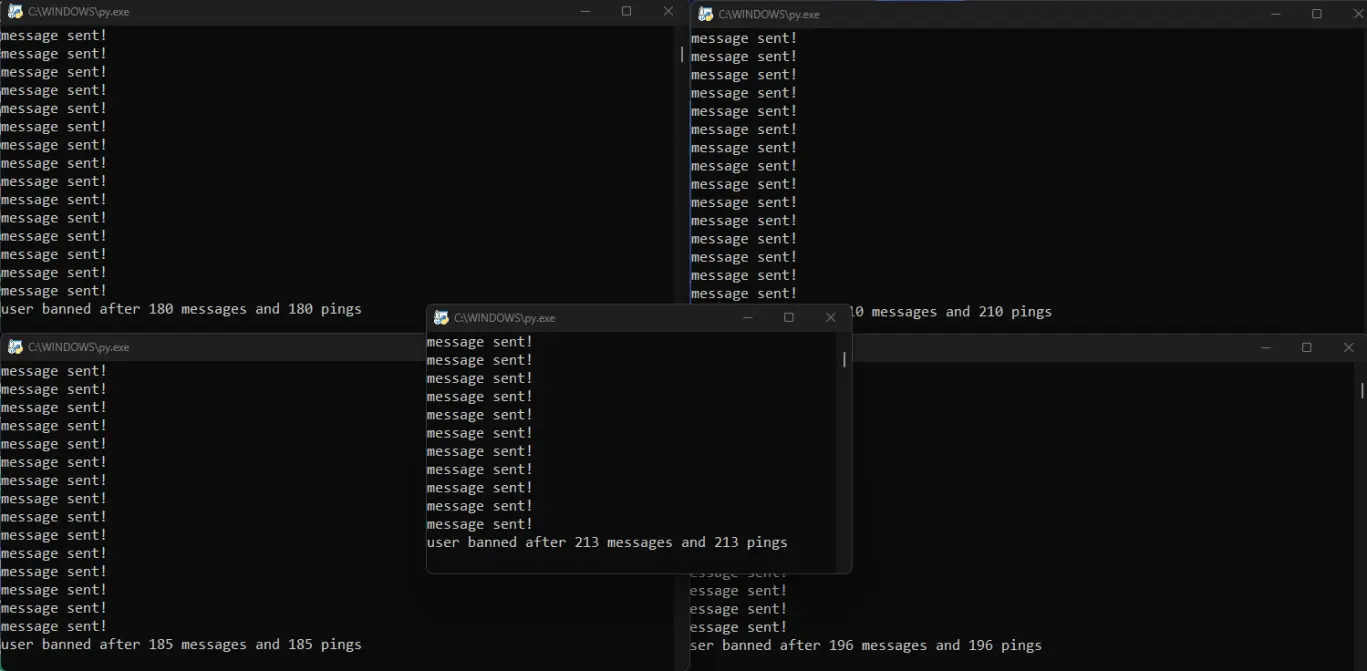Maximize the console showing 210 pings
This screenshot has height=671, width=1367.
(1317, 14)
